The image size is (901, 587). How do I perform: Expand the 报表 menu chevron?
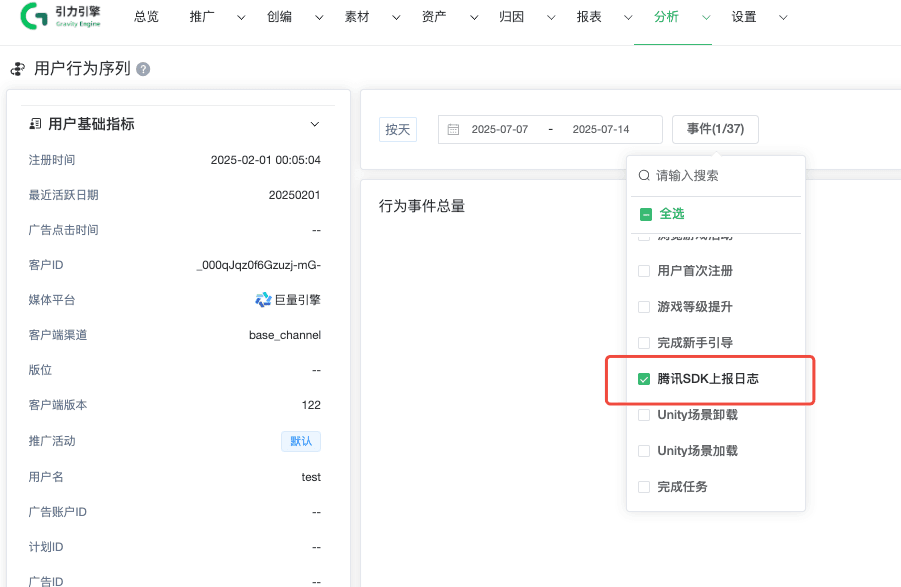[628, 18]
